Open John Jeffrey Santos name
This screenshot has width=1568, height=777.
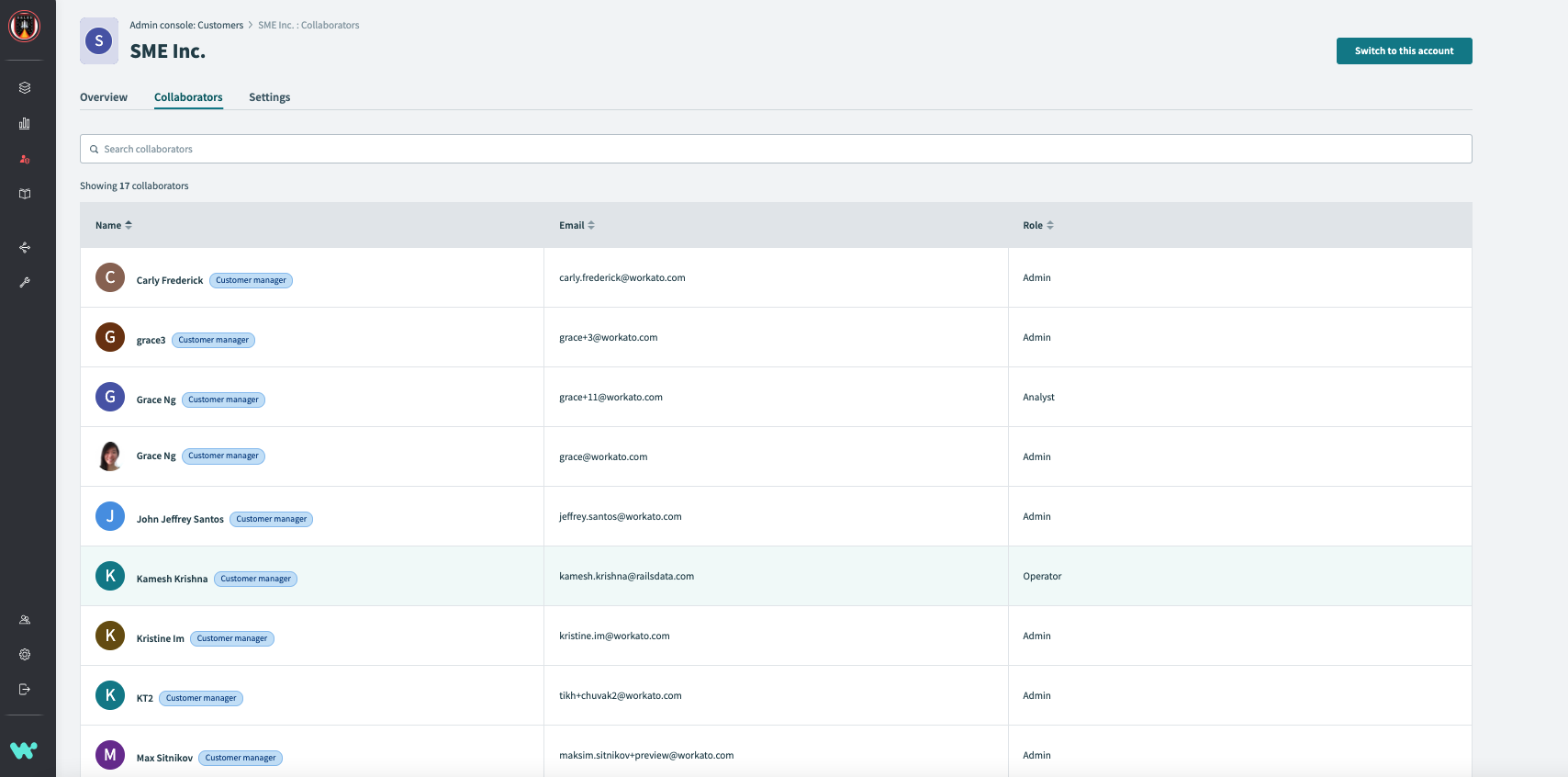click(x=180, y=519)
